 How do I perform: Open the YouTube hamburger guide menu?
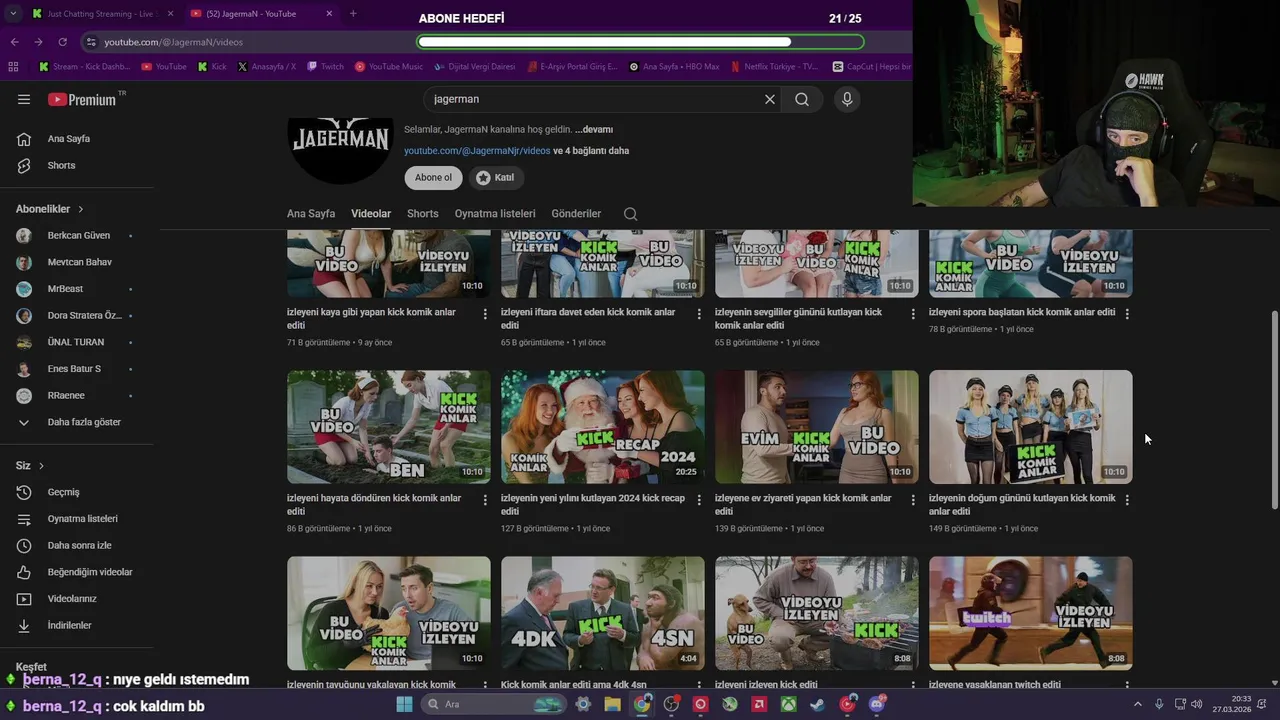[x=24, y=99]
